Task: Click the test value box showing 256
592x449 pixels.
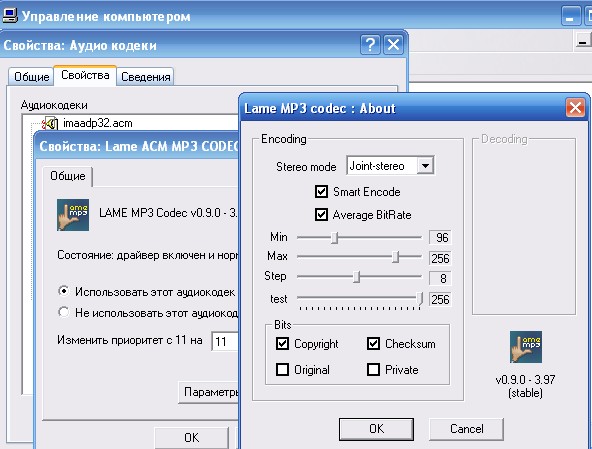Action: 440,300
